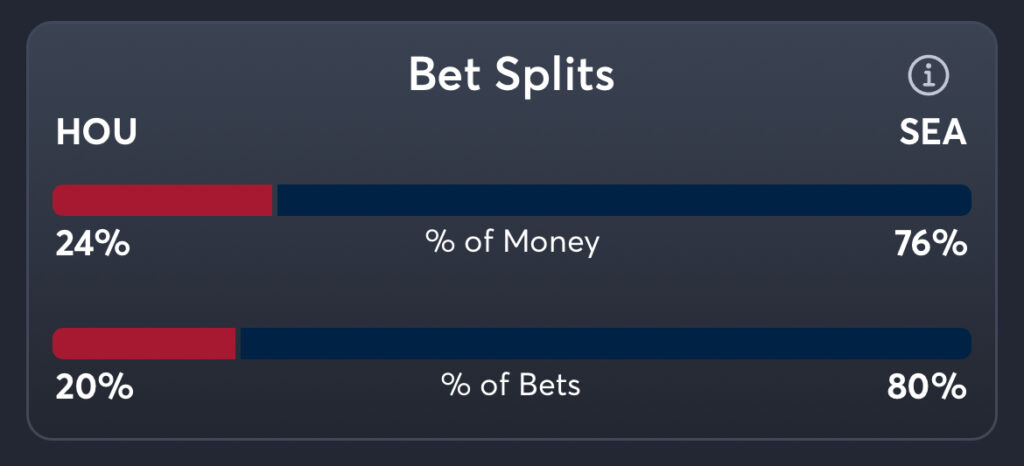Select the HOU team label

[96, 132]
